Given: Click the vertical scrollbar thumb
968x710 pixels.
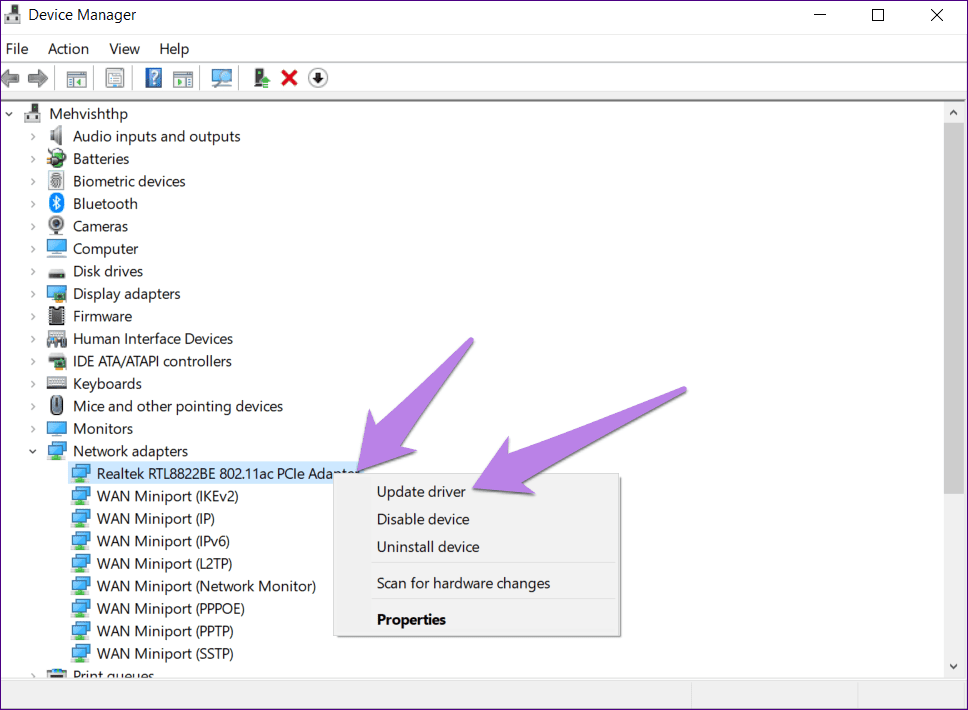Looking at the screenshot, I should [953, 307].
